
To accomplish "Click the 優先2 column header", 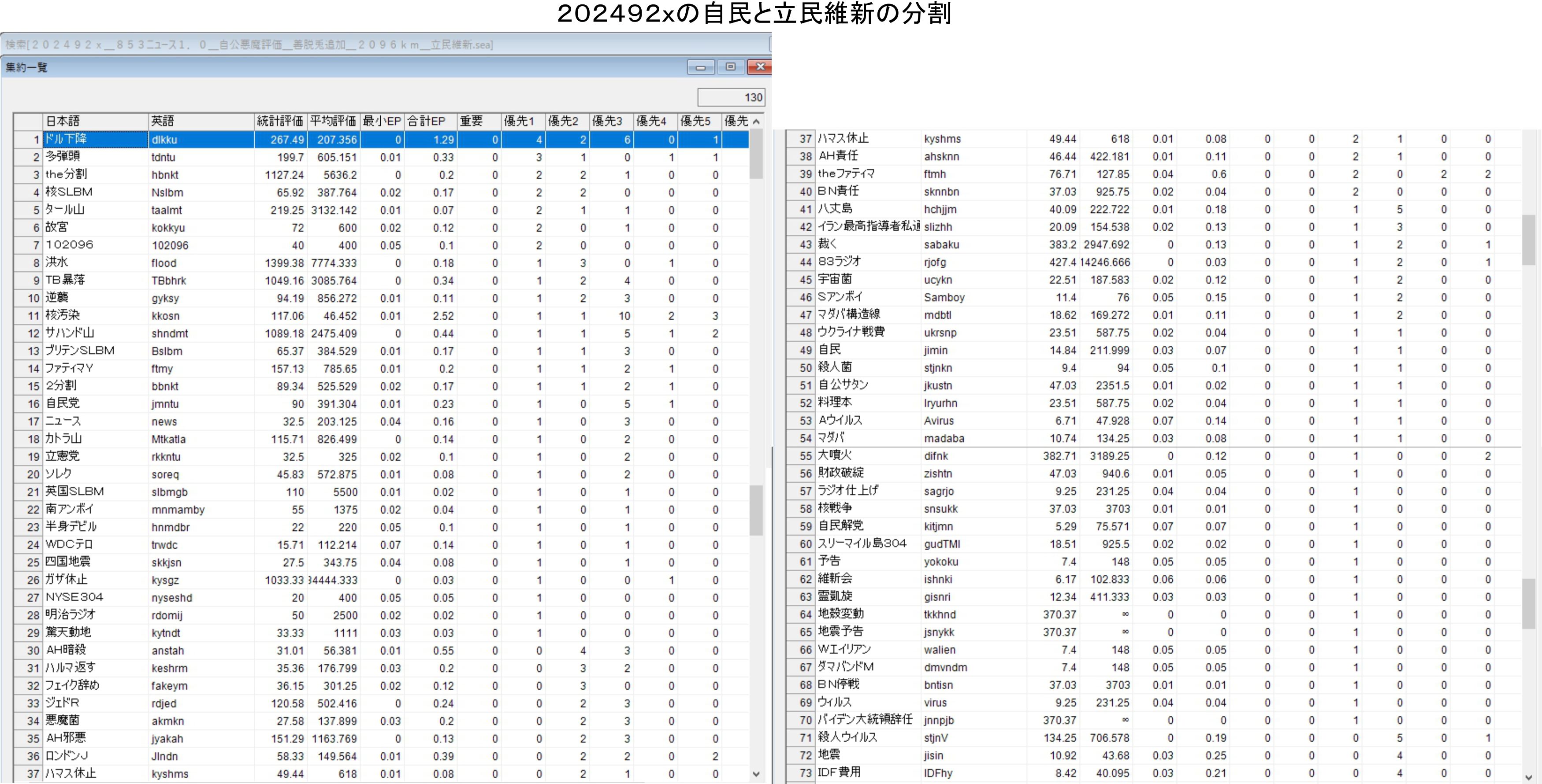I will [x=568, y=121].
